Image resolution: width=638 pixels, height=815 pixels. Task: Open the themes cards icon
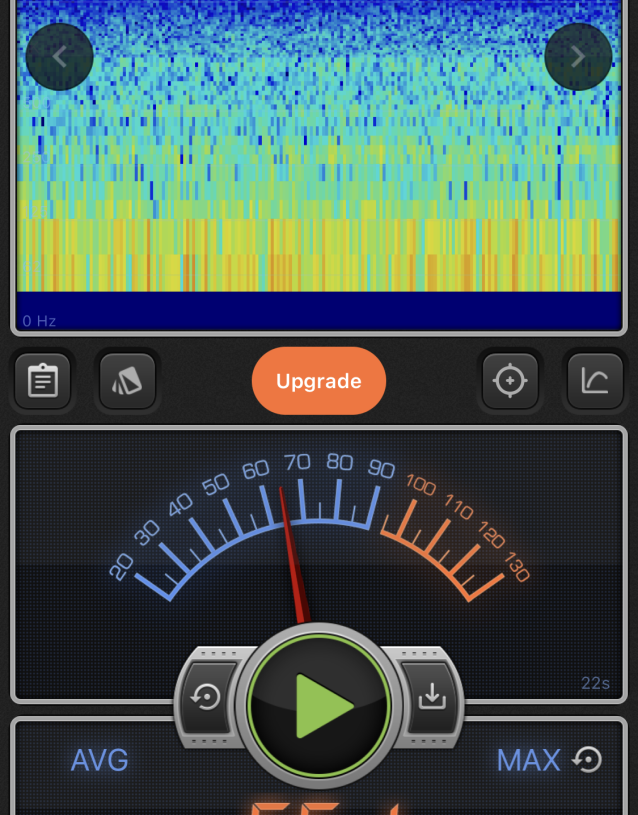128,381
